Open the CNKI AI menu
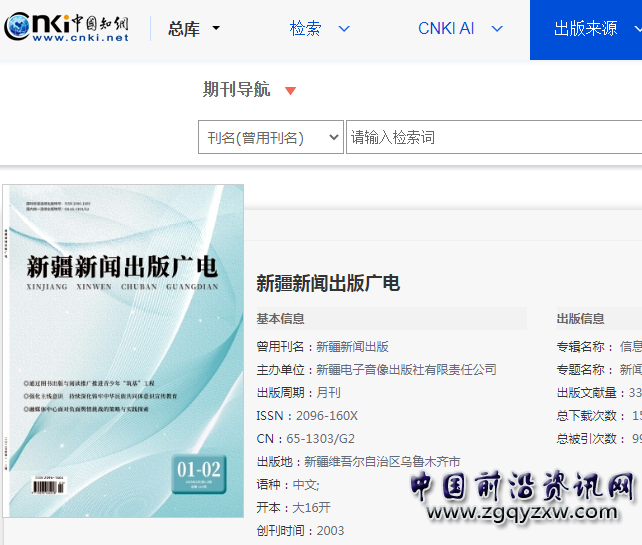The width and height of the screenshot is (642, 545). point(446,29)
